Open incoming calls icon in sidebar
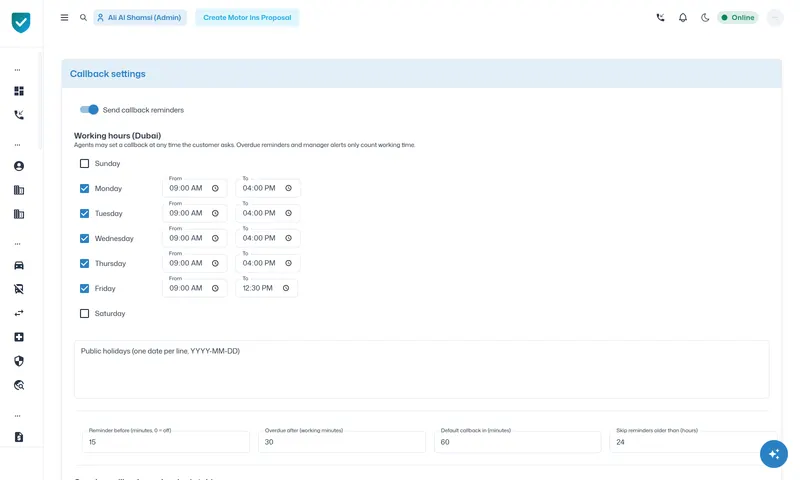800x480 pixels. 19,115
